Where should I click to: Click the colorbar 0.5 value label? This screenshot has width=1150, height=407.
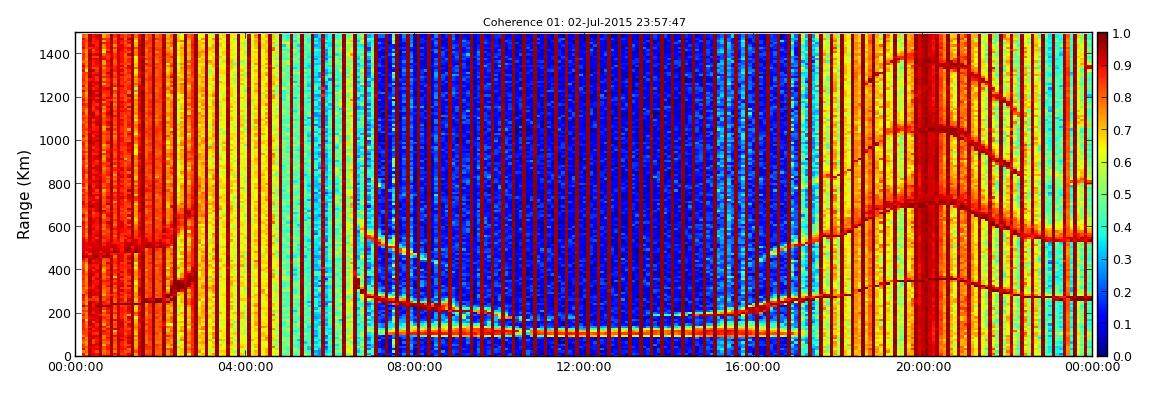1121,195
